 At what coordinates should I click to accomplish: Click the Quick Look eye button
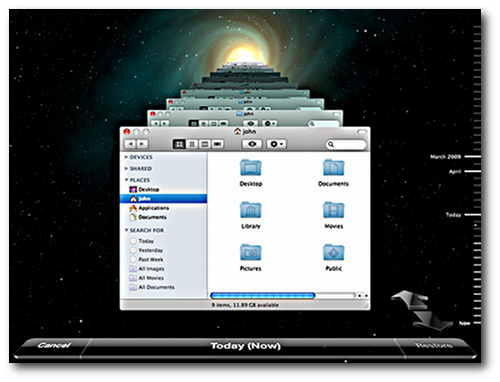coord(252,144)
